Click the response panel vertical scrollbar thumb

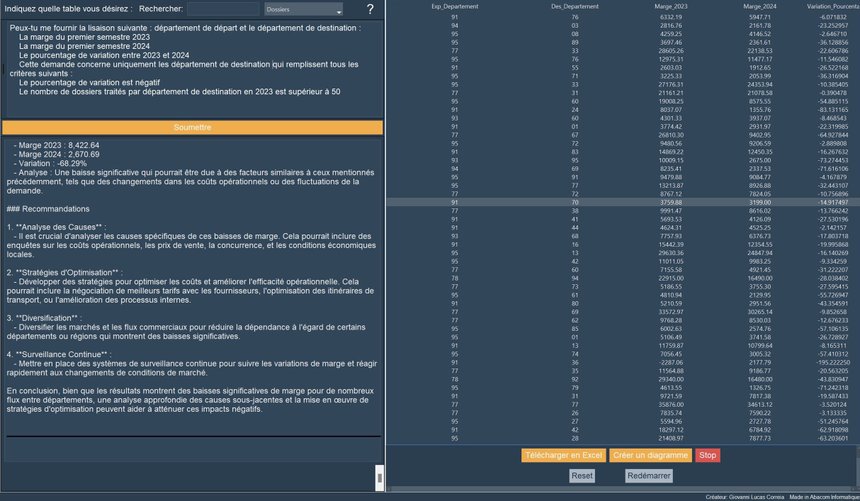point(379,477)
